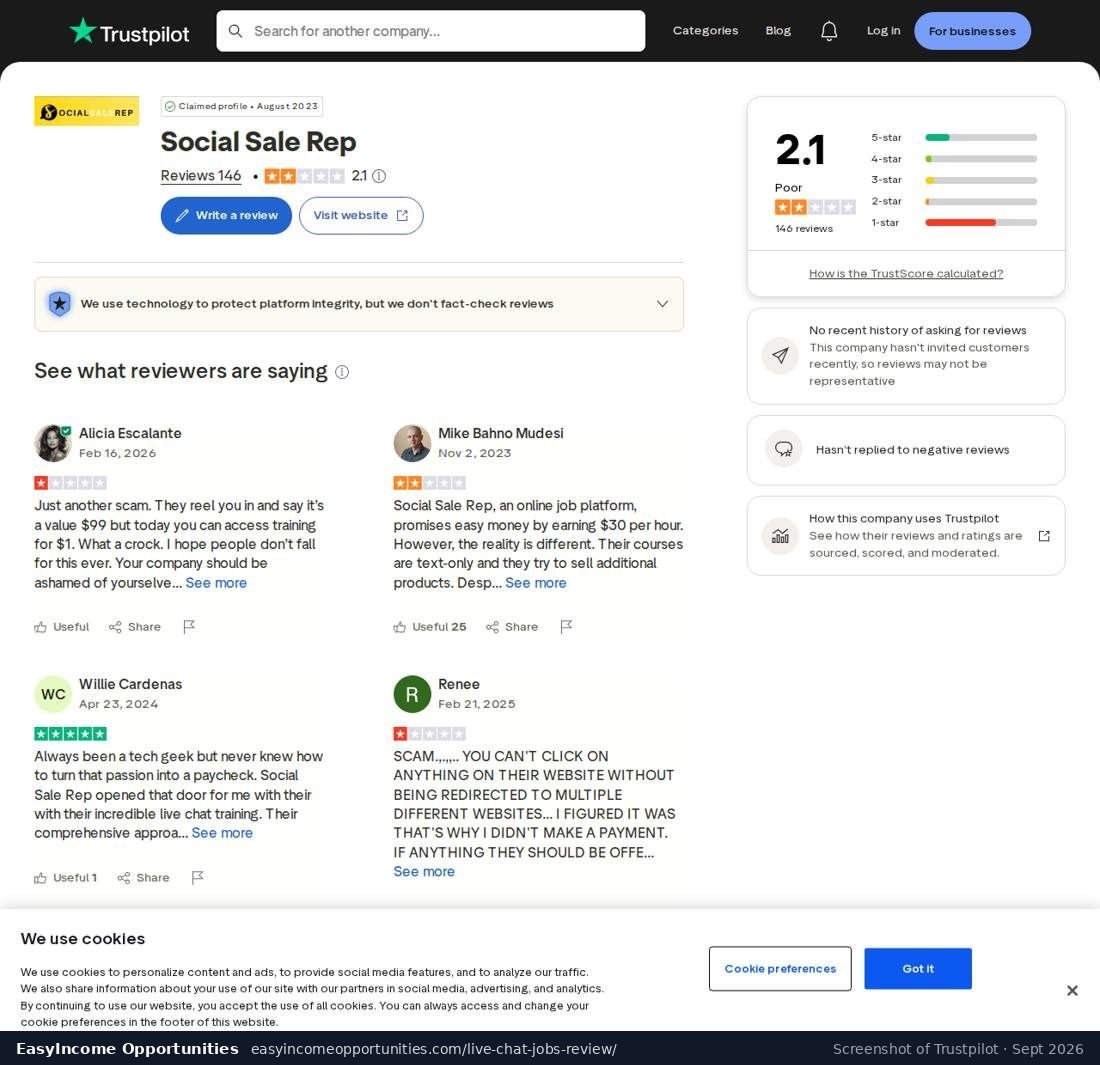Click Renee's reviewer name
The image size is (1100, 1065).
point(459,684)
